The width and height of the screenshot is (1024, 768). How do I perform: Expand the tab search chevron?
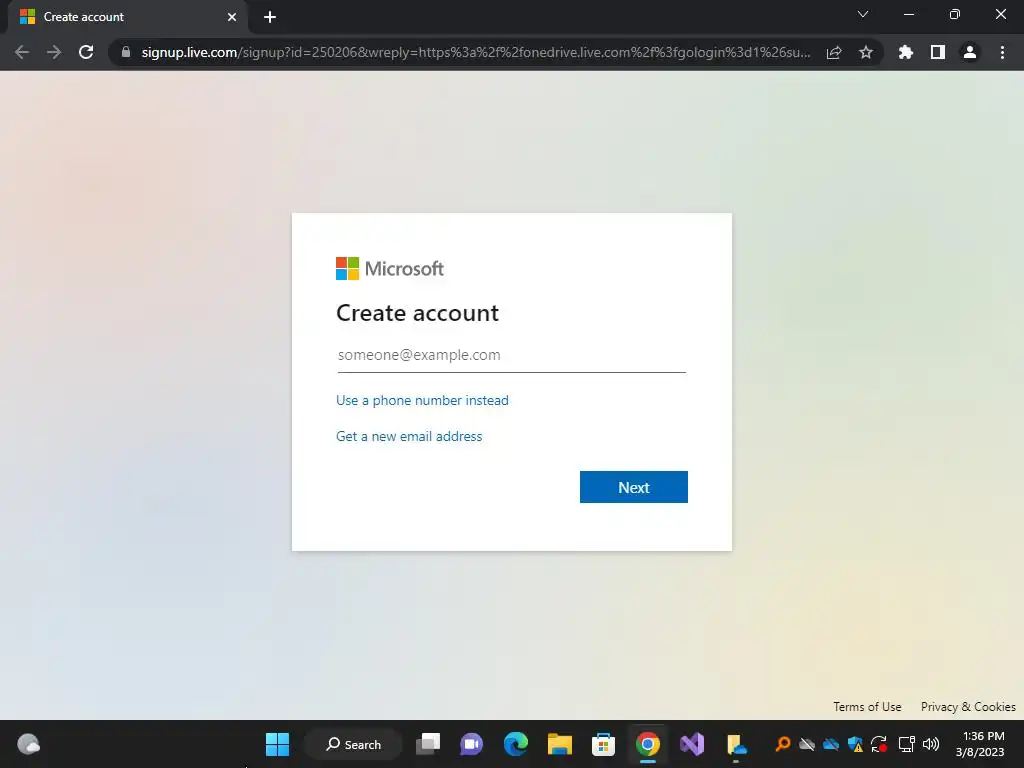point(863,14)
